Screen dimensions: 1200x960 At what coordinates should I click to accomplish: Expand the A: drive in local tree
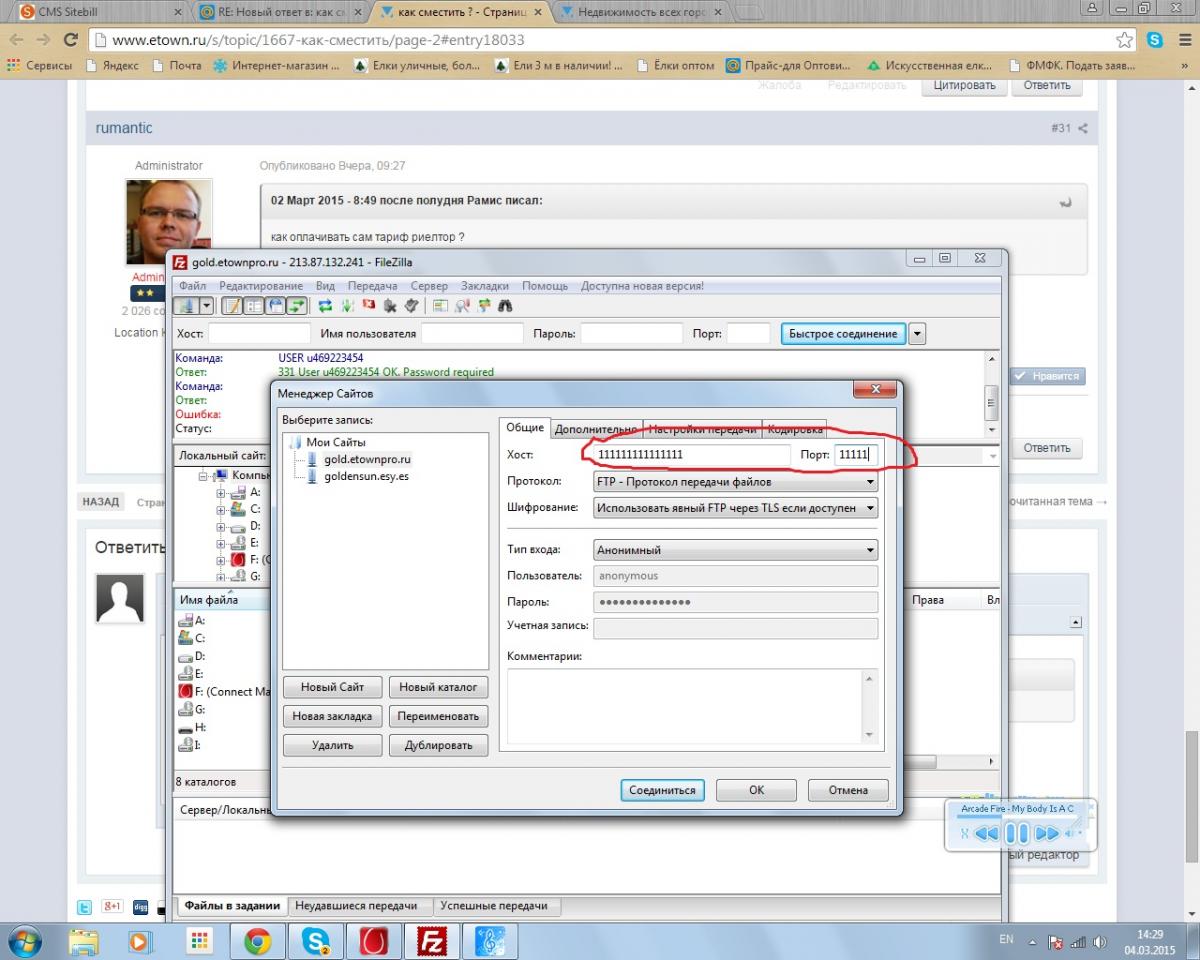(x=222, y=493)
